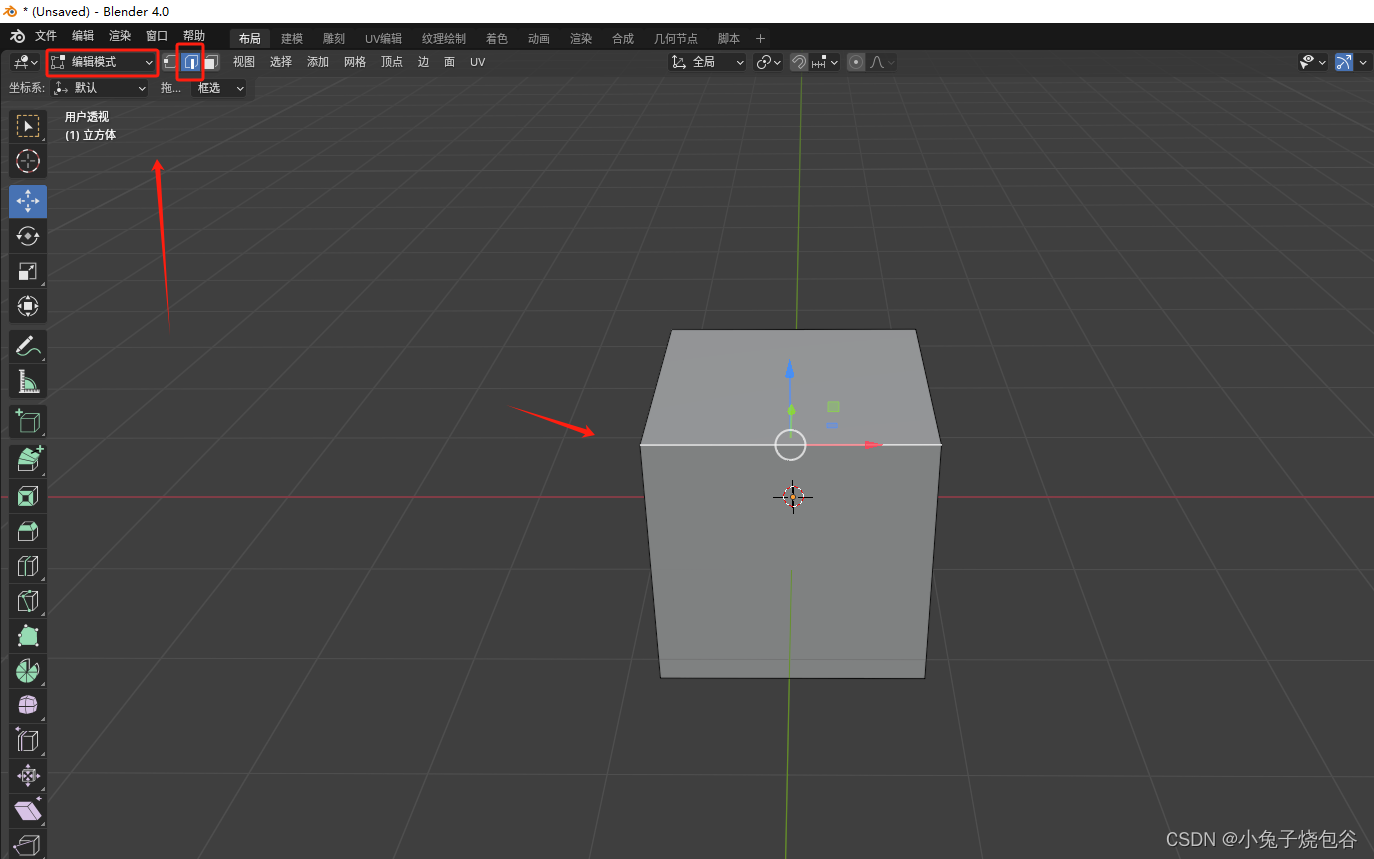Viewport: 1374px width, 859px height.
Task: Select the Measure ruler tool
Action: 28,381
